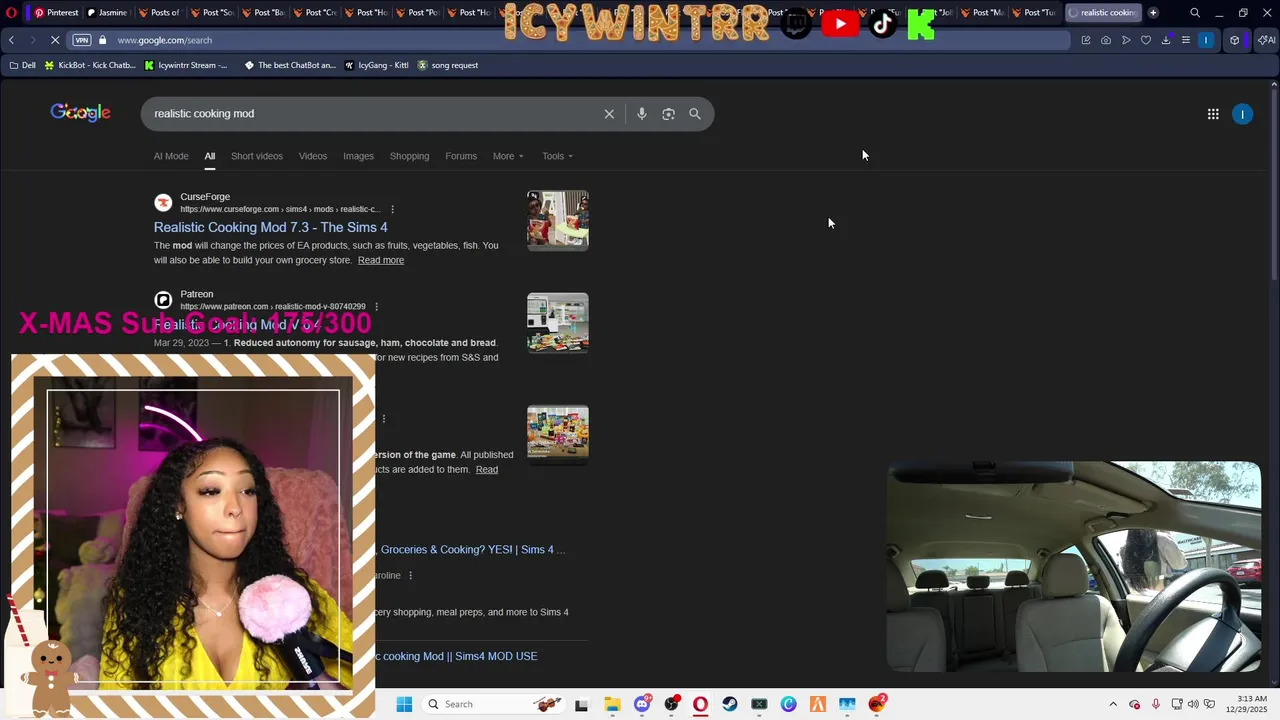Open a new tab with the plus button

(x=1153, y=13)
